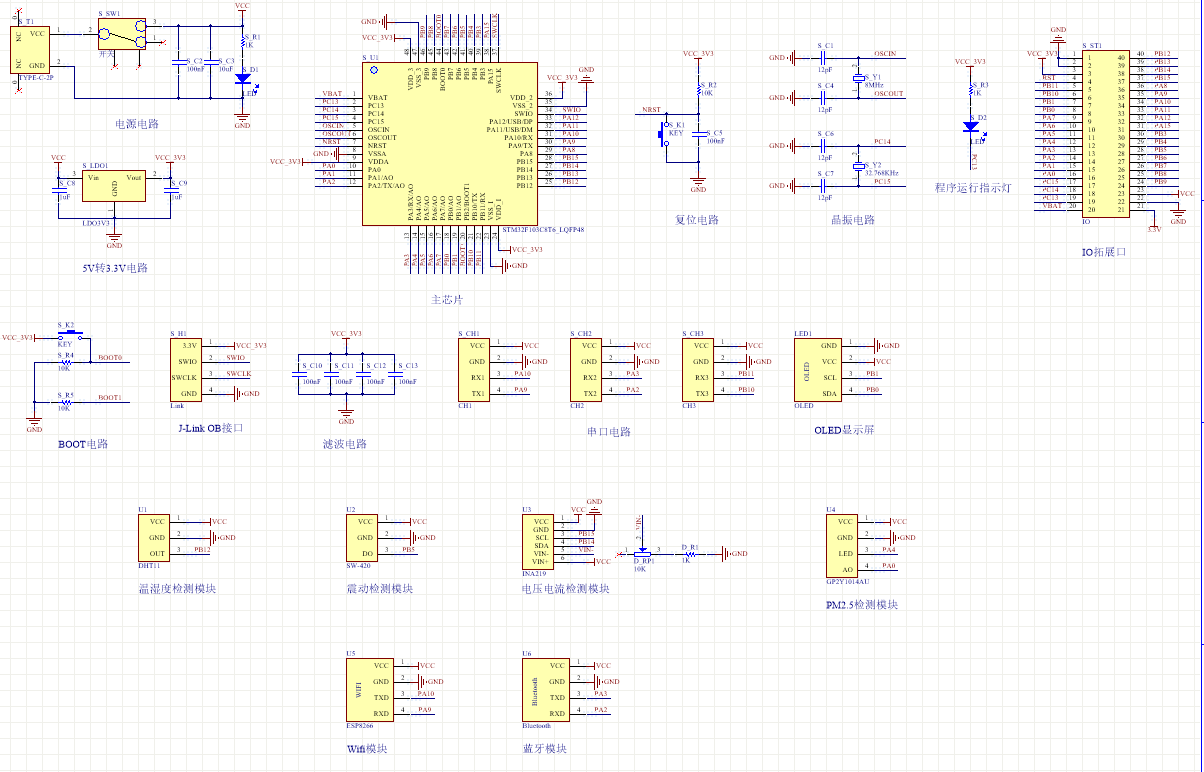1204x772 pixels.
Task: Click the J-Link OB接口 label
Action: tap(210, 427)
